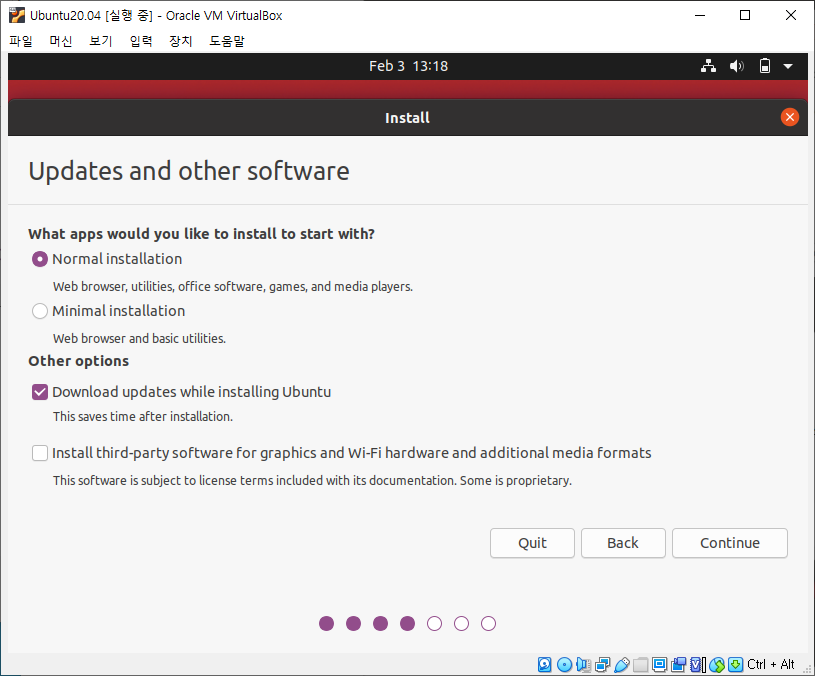The image size is (815, 676).
Task: Click the Ubuntu network wired icon in top bar
Action: click(708, 66)
